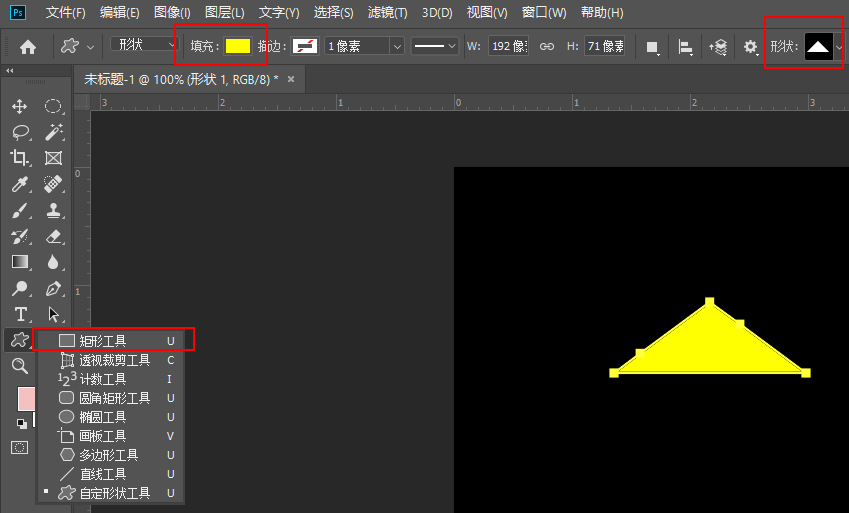Select the Magic Wand tool
This screenshot has height=513, width=849.
[54, 132]
